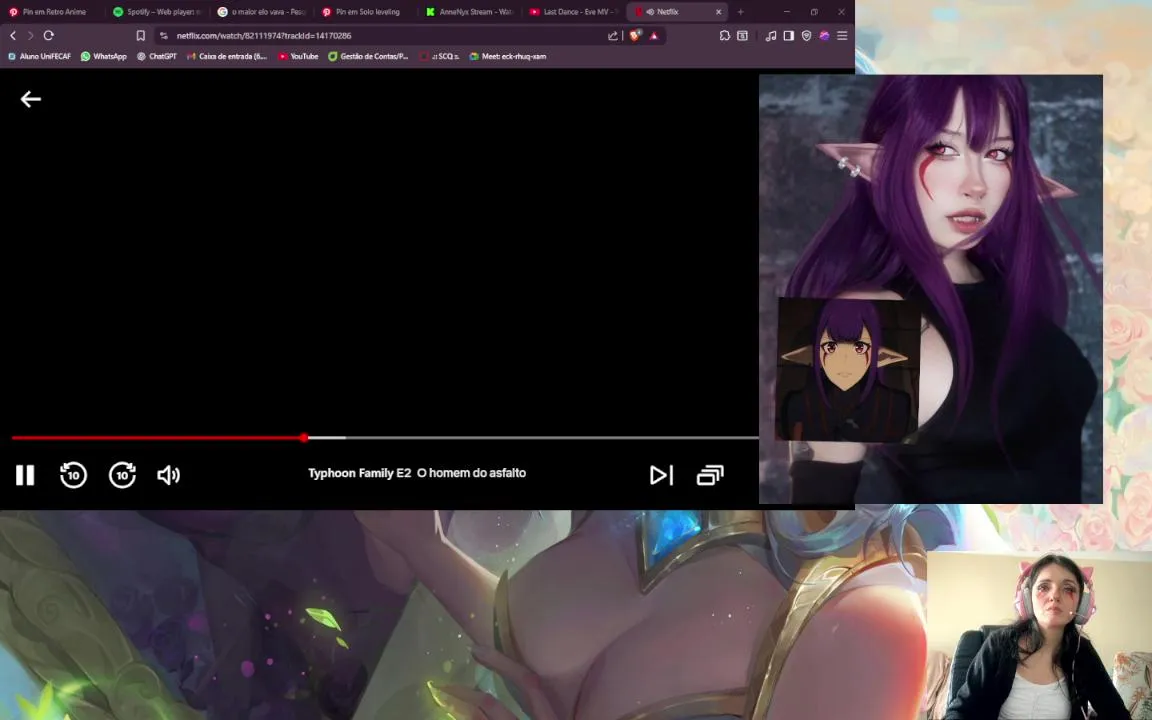Viewport: 1152px width, 720px height.
Task: Play the next episode
Action: point(661,475)
